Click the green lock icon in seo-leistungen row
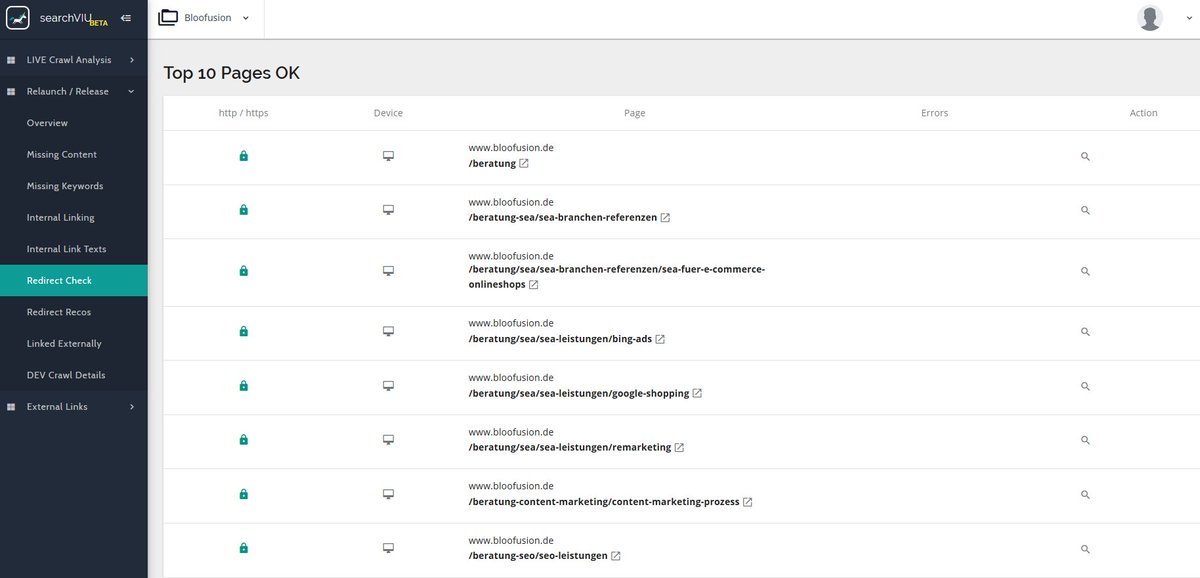The height and width of the screenshot is (578, 1200). point(243,548)
